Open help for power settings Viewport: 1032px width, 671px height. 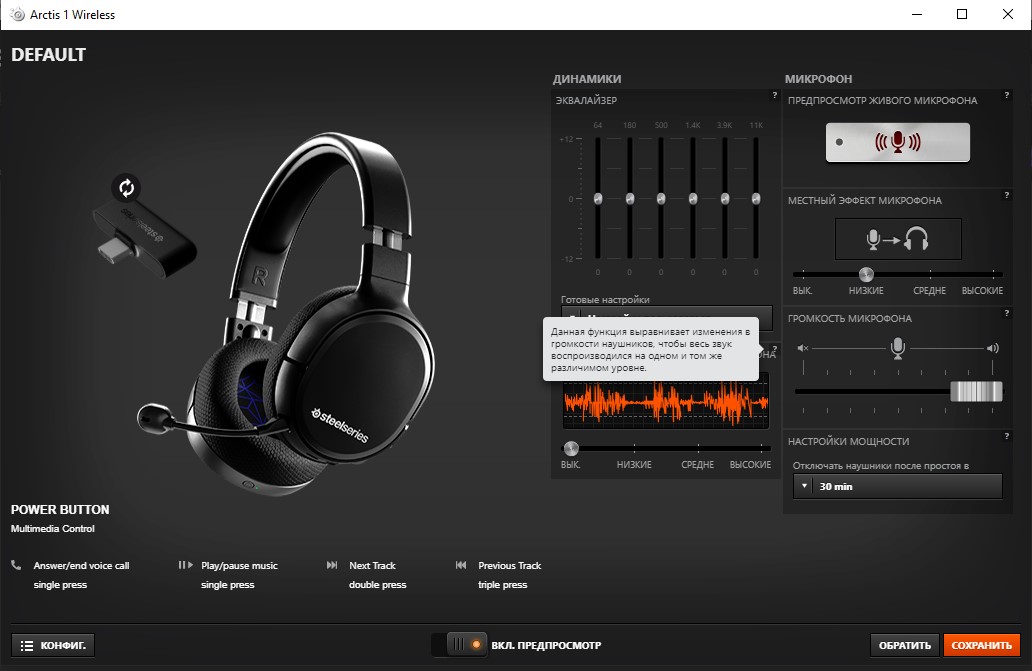click(1006, 436)
